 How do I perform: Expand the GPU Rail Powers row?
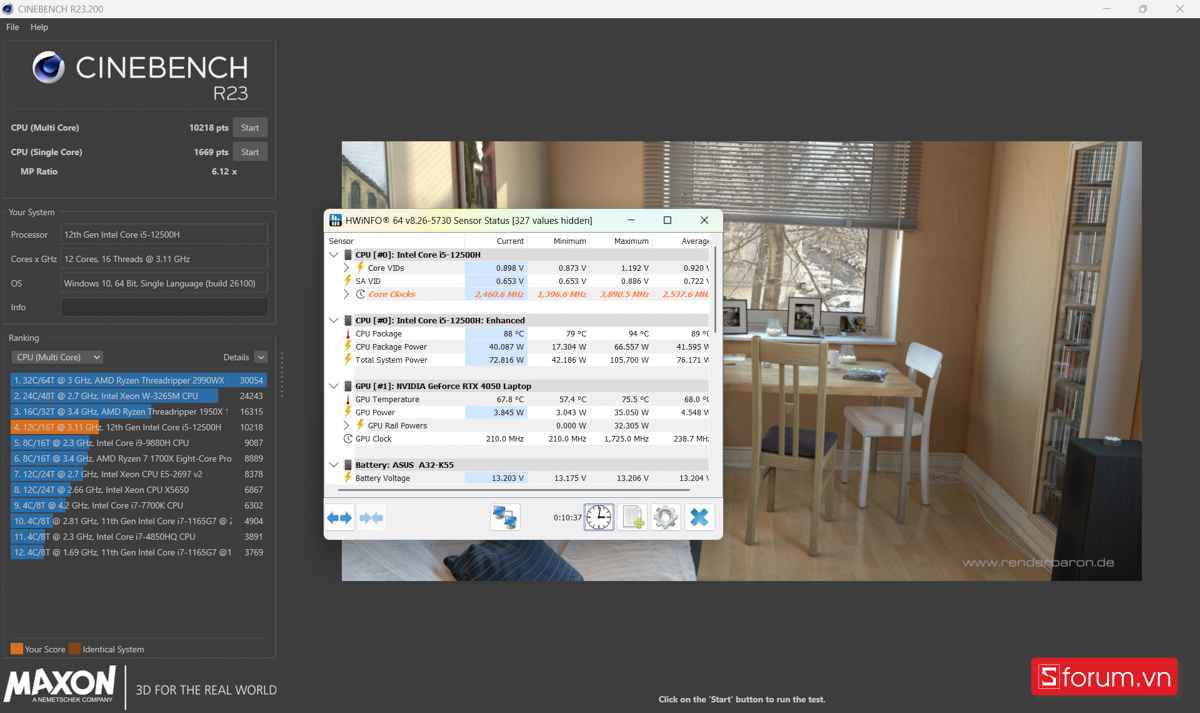(x=347, y=425)
